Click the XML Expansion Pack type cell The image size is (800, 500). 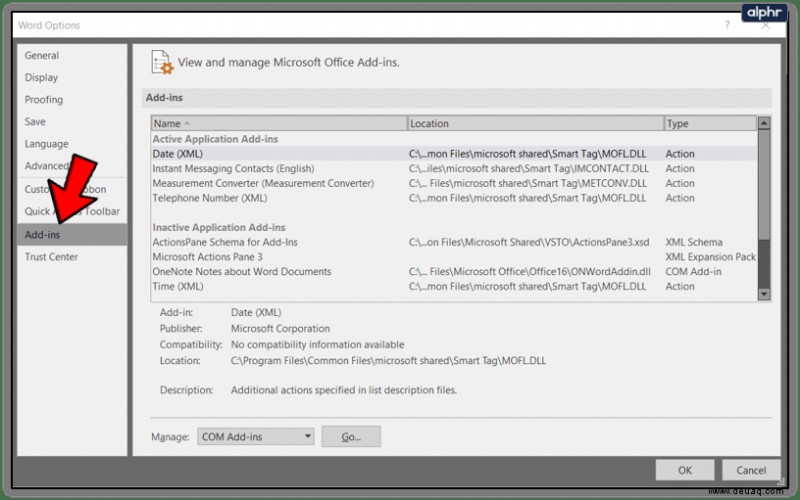(711, 257)
